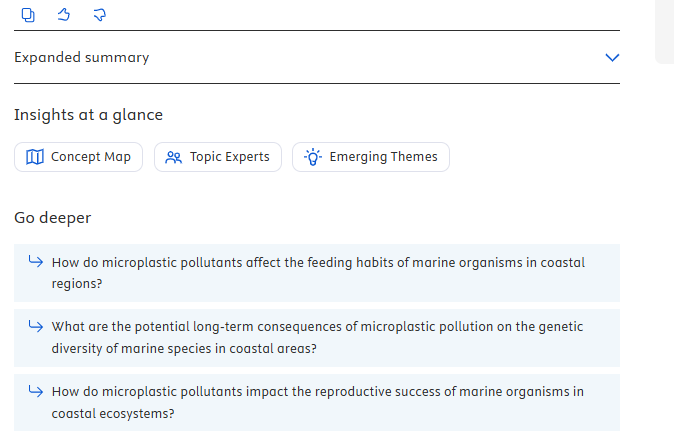Expand the summary using the chevron arrow

[x=613, y=58]
